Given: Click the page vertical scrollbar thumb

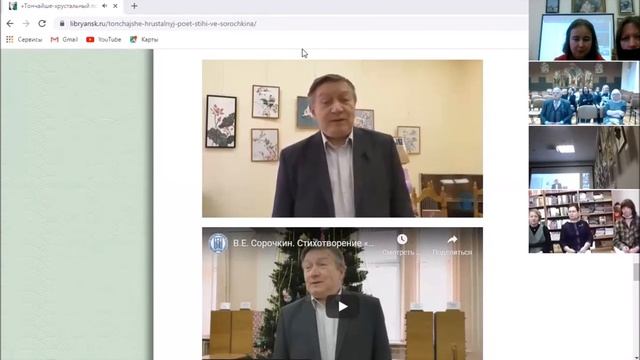Looking at the screenshot, I should click(x=636, y=271).
